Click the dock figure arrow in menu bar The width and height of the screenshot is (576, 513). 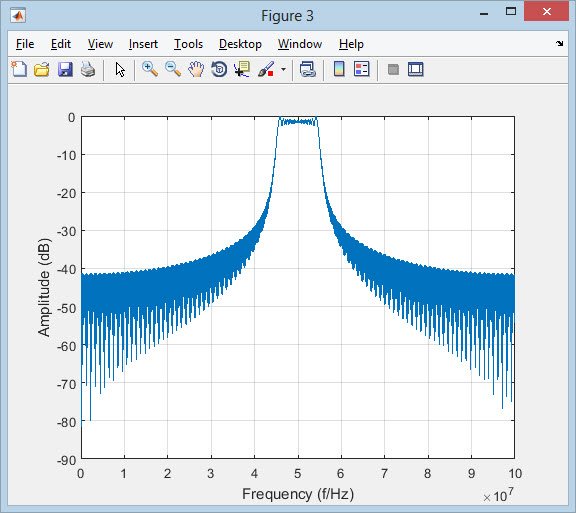(559, 43)
